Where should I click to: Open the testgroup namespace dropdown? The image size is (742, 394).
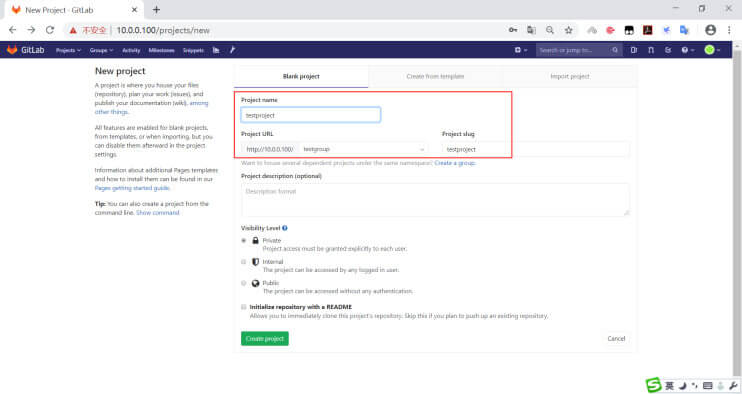[363, 149]
